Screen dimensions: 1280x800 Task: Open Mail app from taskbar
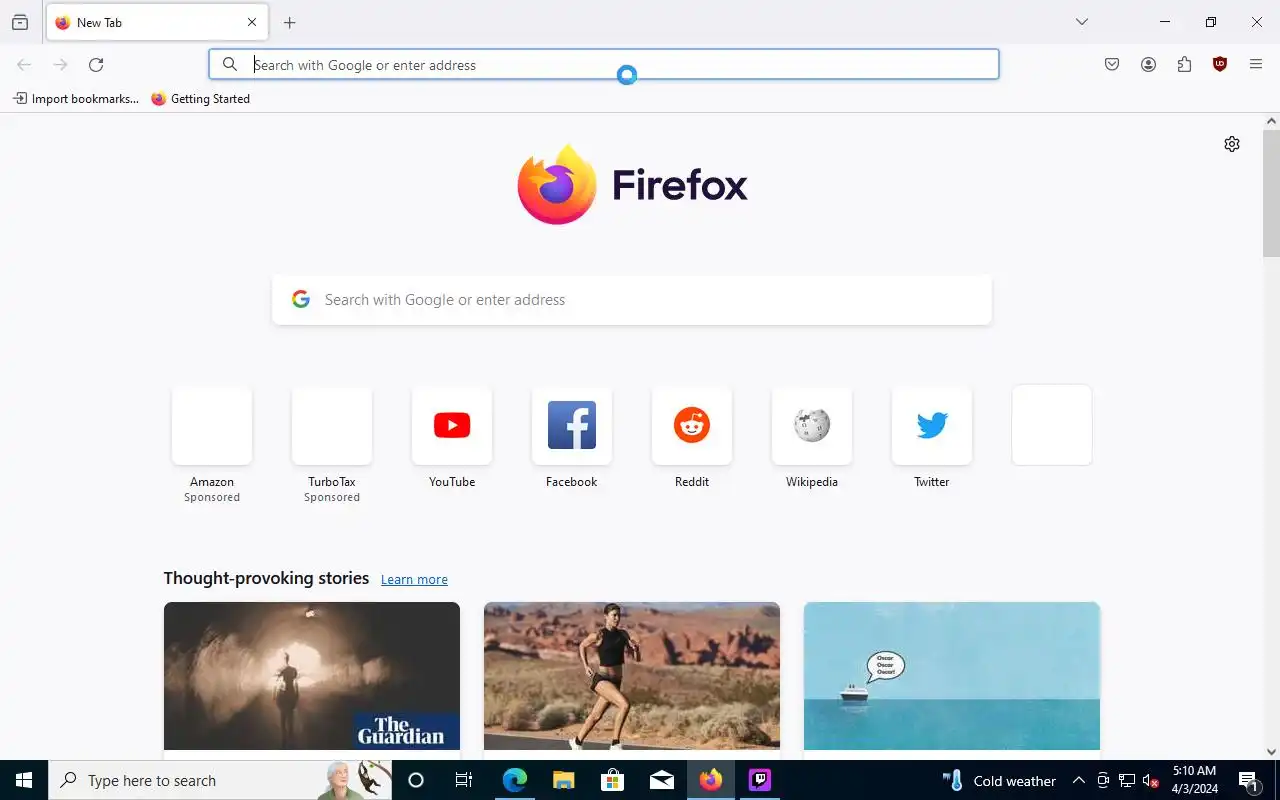[x=661, y=780]
